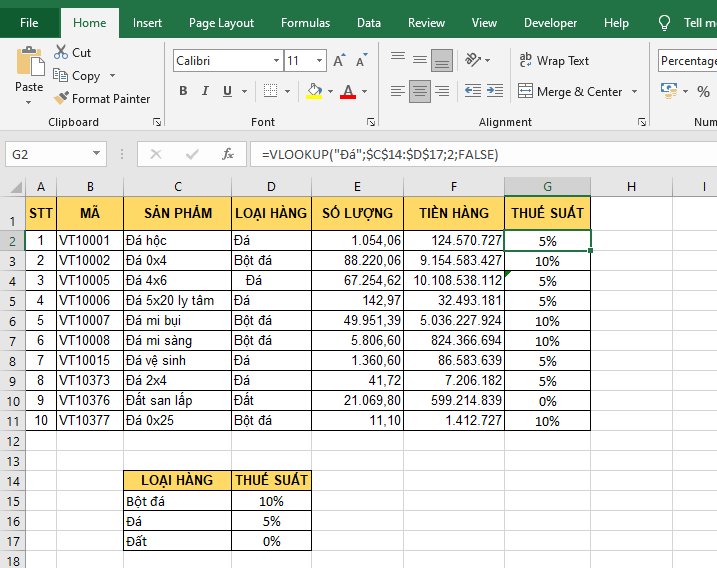This screenshot has height=568, width=717.
Task: Open the File menu button
Action: [29, 23]
